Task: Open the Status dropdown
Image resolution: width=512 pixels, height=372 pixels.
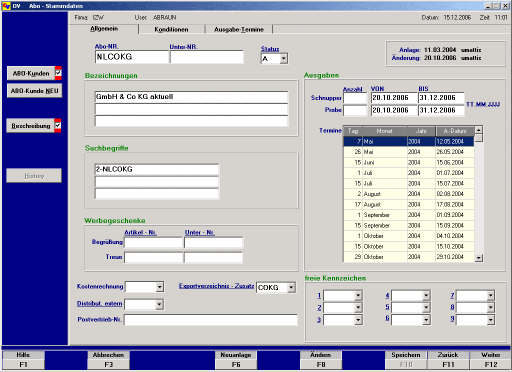Action: click(283, 59)
